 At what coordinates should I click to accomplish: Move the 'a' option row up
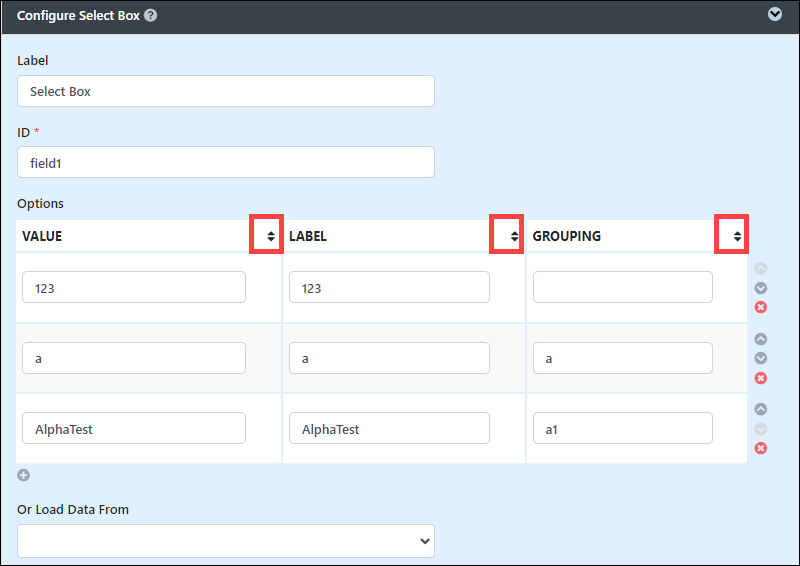pyautogui.click(x=761, y=339)
